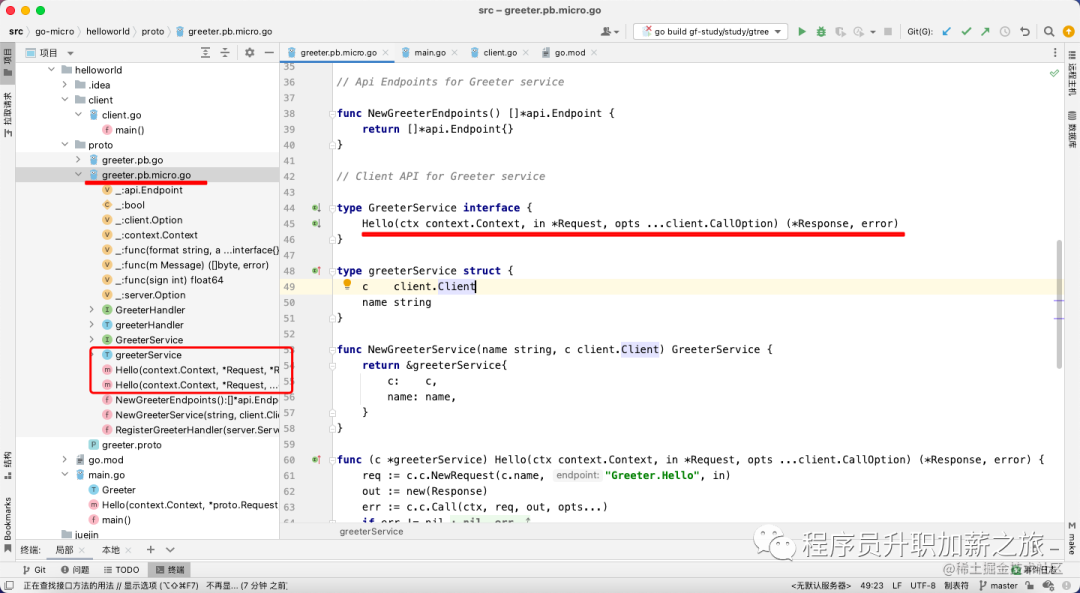Image resolution: width=1080 pixels, height=593 pixels.
Task: Expand the greeter.pb.go file node
Action: click(x=79, y=160)
